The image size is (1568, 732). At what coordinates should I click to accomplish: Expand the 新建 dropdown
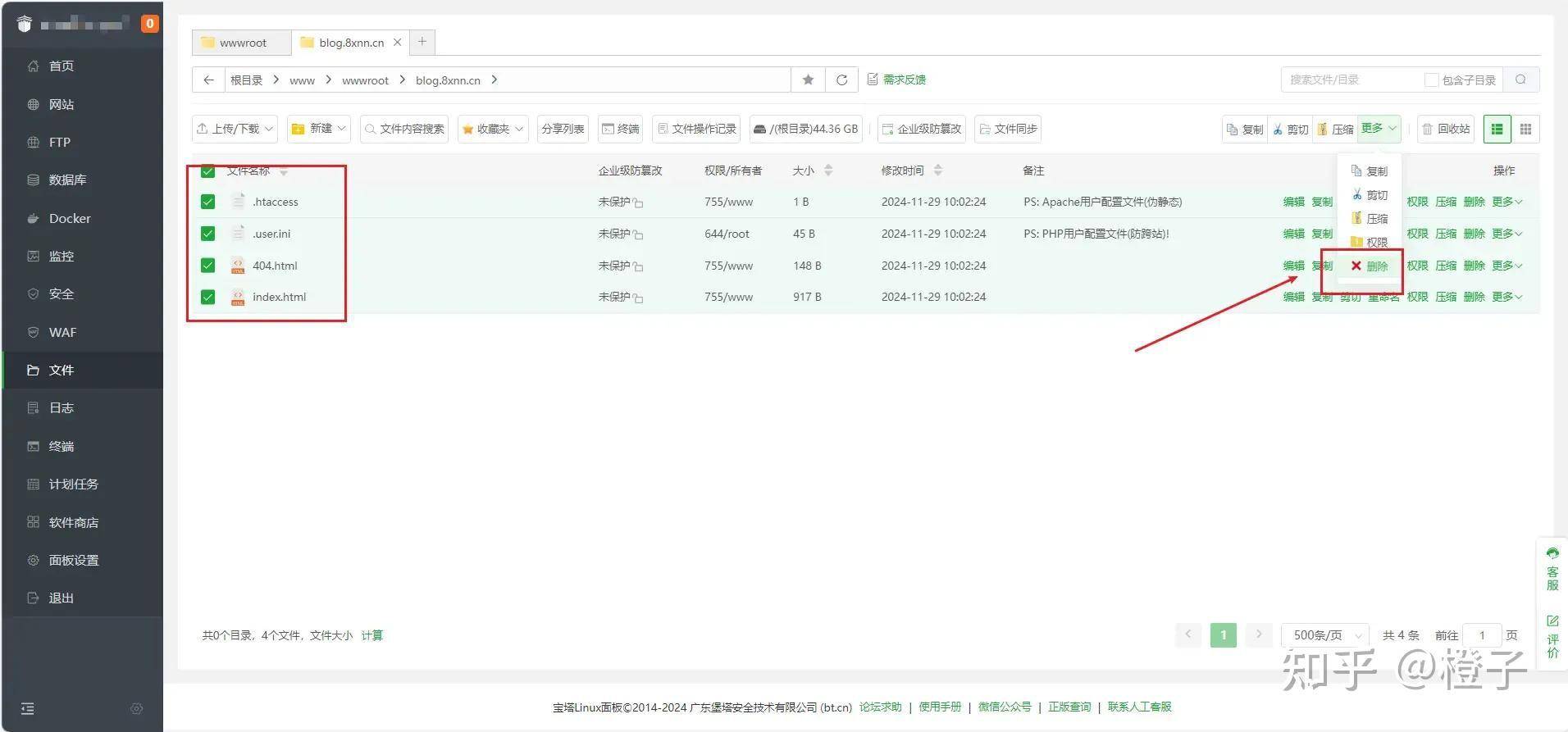319,129
